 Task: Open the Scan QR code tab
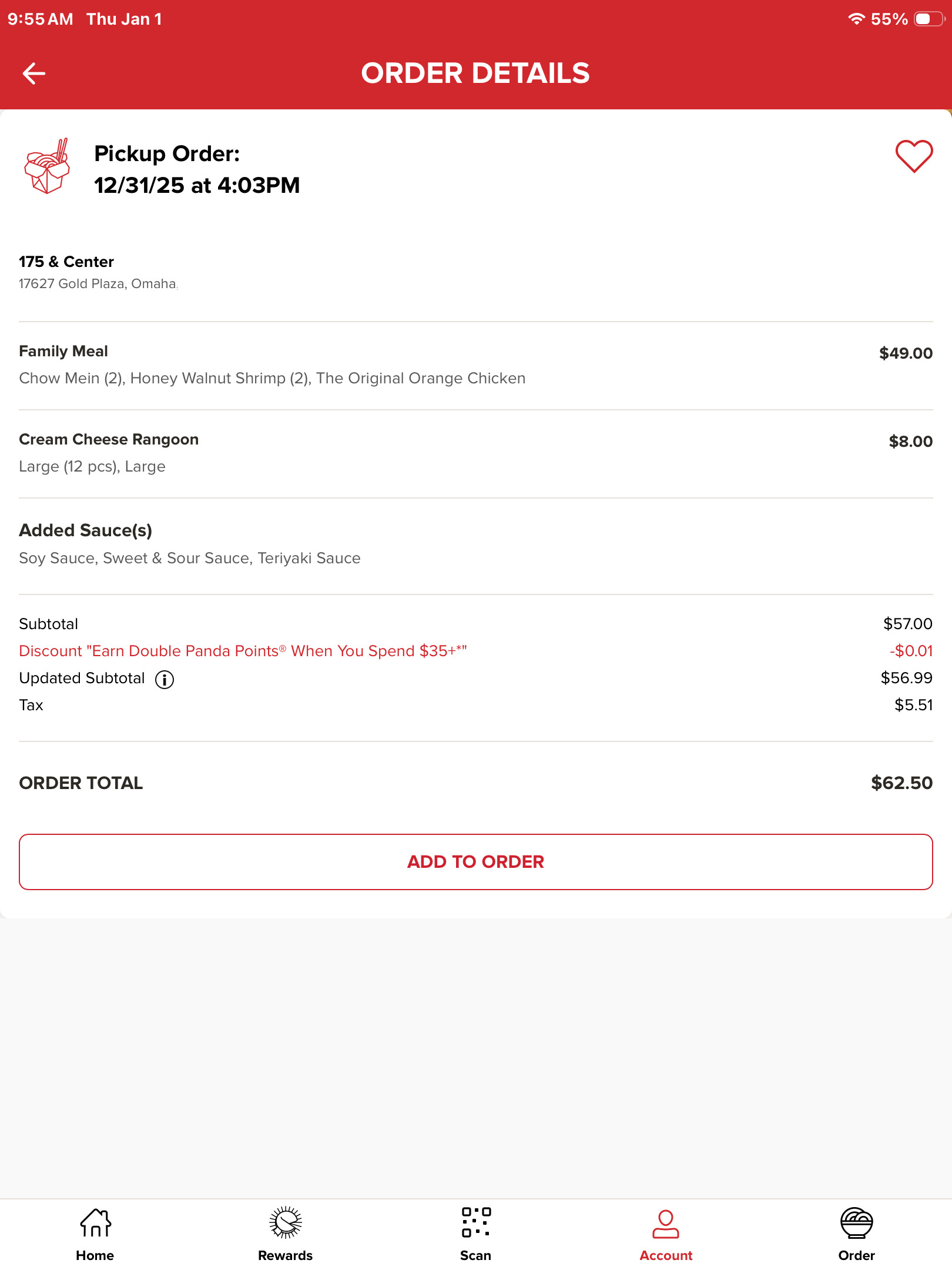pyautogui.click(x=476, y=1234)
